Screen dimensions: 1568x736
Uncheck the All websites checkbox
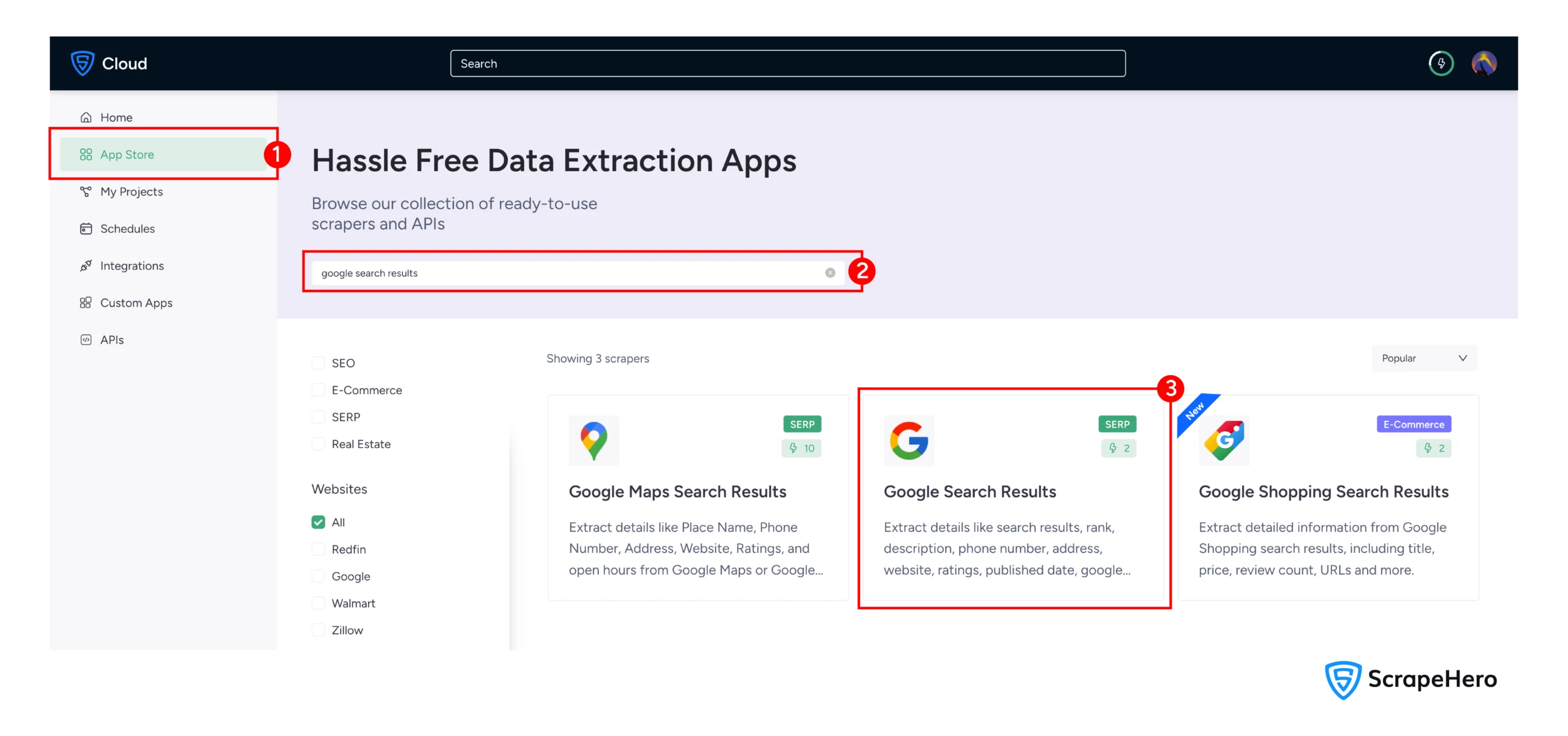(318, 522)
